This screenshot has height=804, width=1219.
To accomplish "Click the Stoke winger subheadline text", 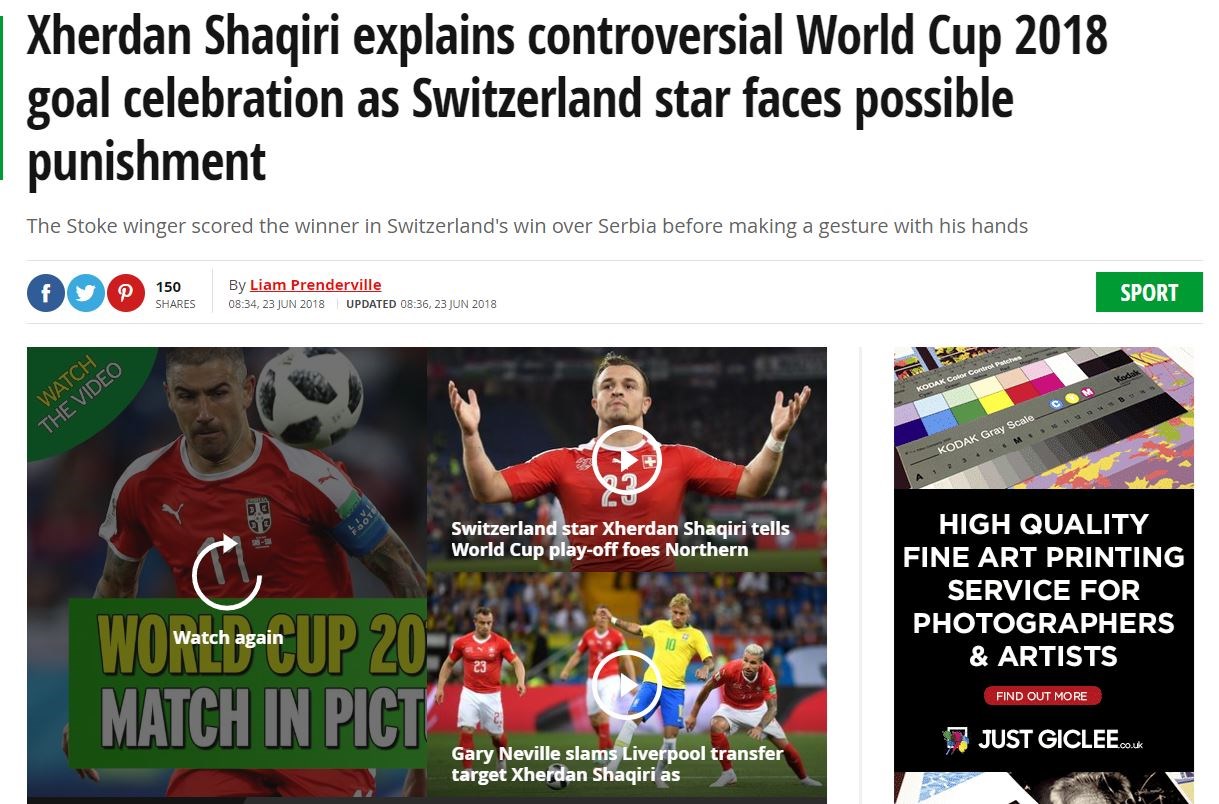I will (527, 226).
